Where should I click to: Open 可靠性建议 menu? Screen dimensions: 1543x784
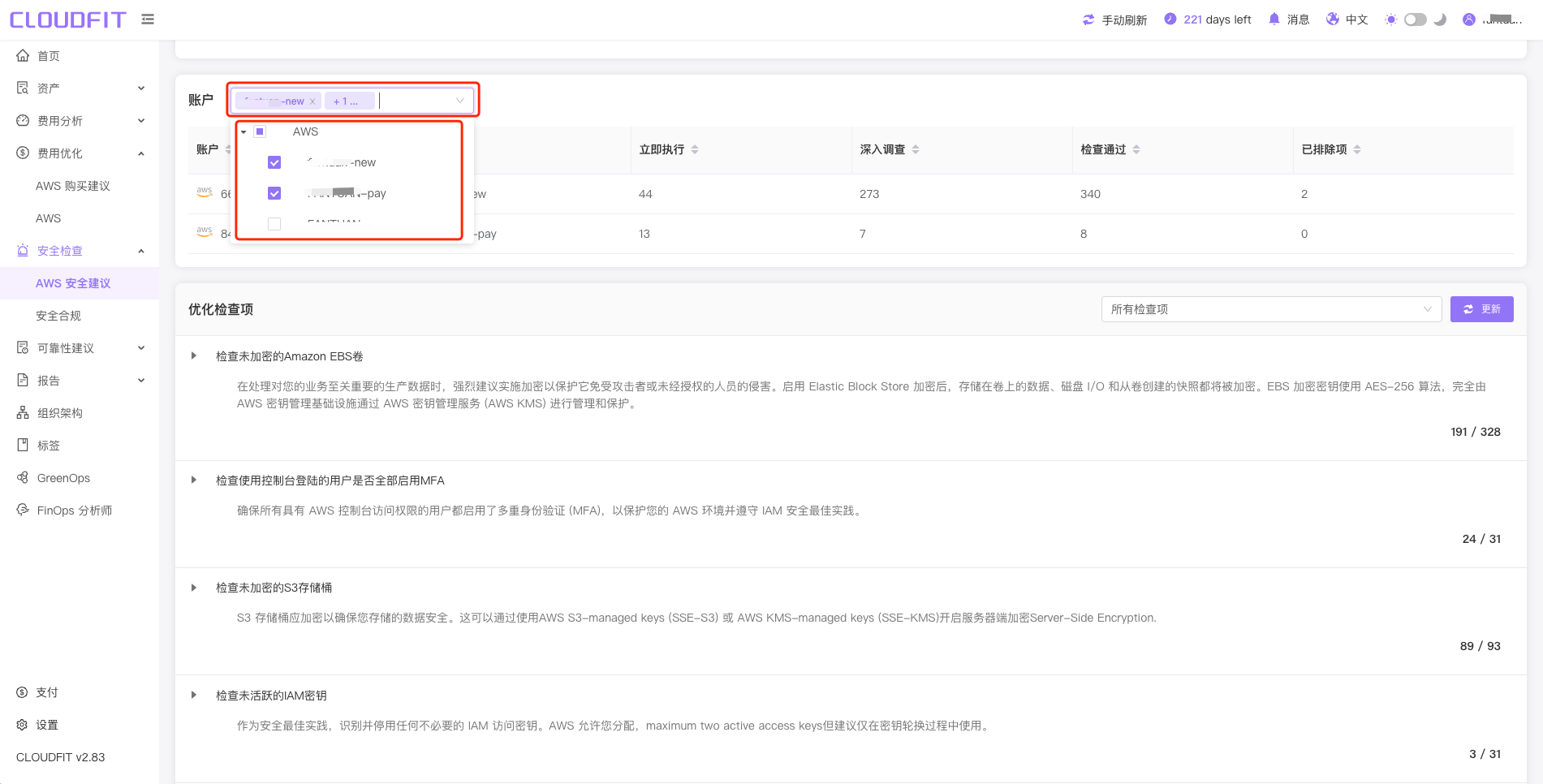[x=80, y=348]
